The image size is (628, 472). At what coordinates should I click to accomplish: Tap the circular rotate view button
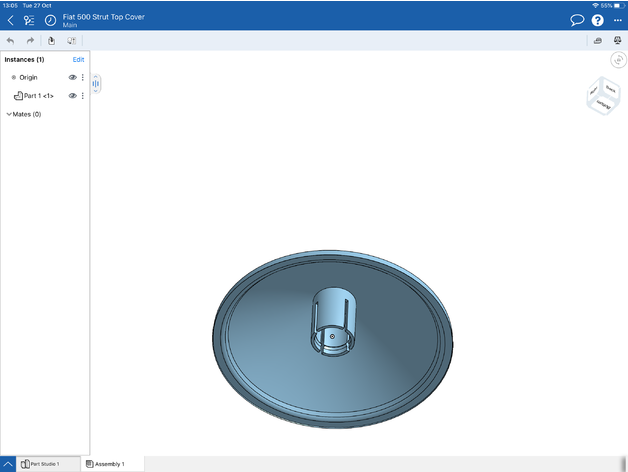pyautogui.click(x=618, y=60)
